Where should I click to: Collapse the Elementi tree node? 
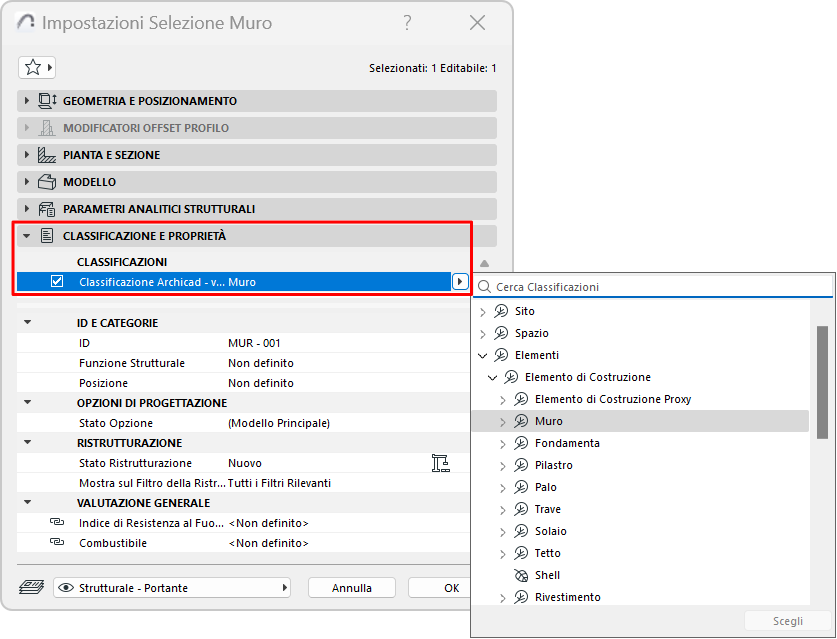pyautogui.click(x=483, y=356)
